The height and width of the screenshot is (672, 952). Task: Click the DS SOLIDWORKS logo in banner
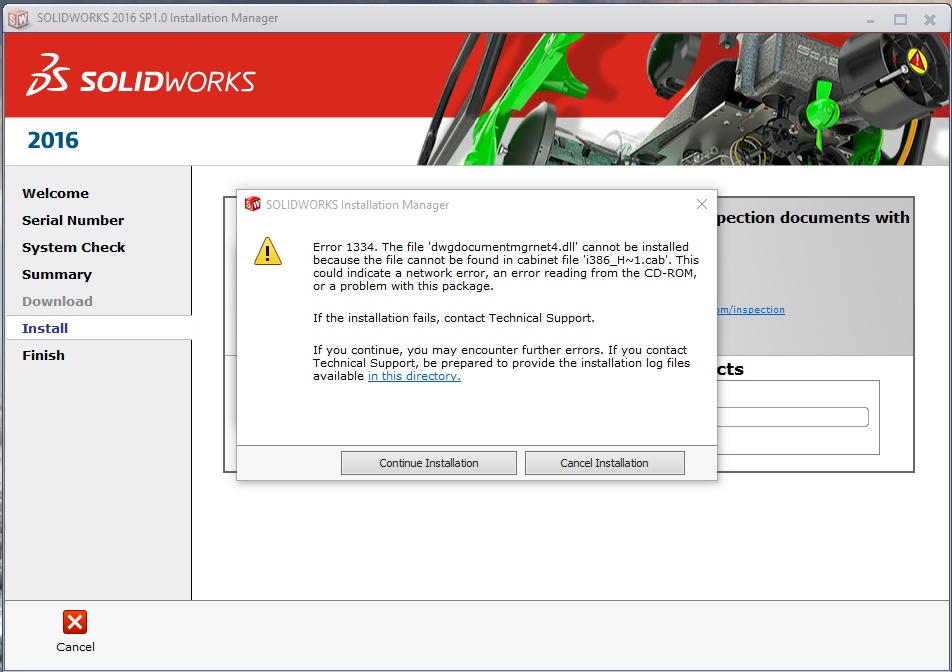coord(140,75)
